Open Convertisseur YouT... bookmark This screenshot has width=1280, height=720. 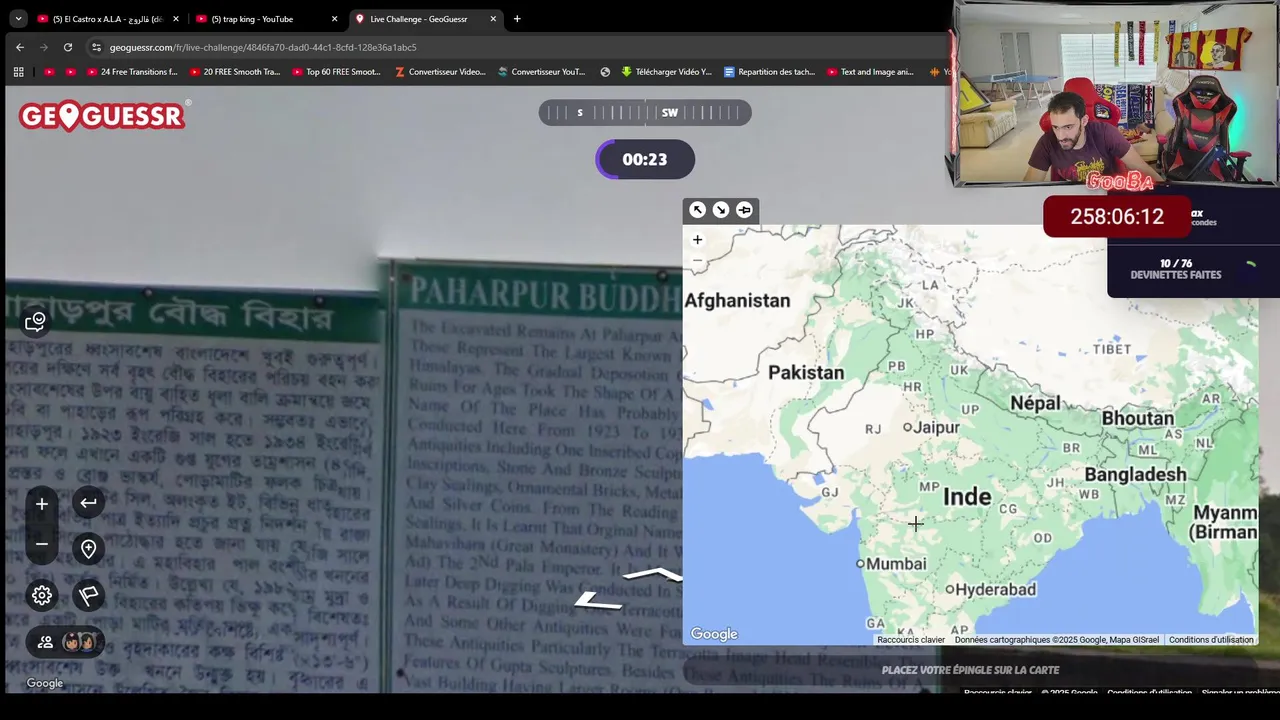click(541, 72)
